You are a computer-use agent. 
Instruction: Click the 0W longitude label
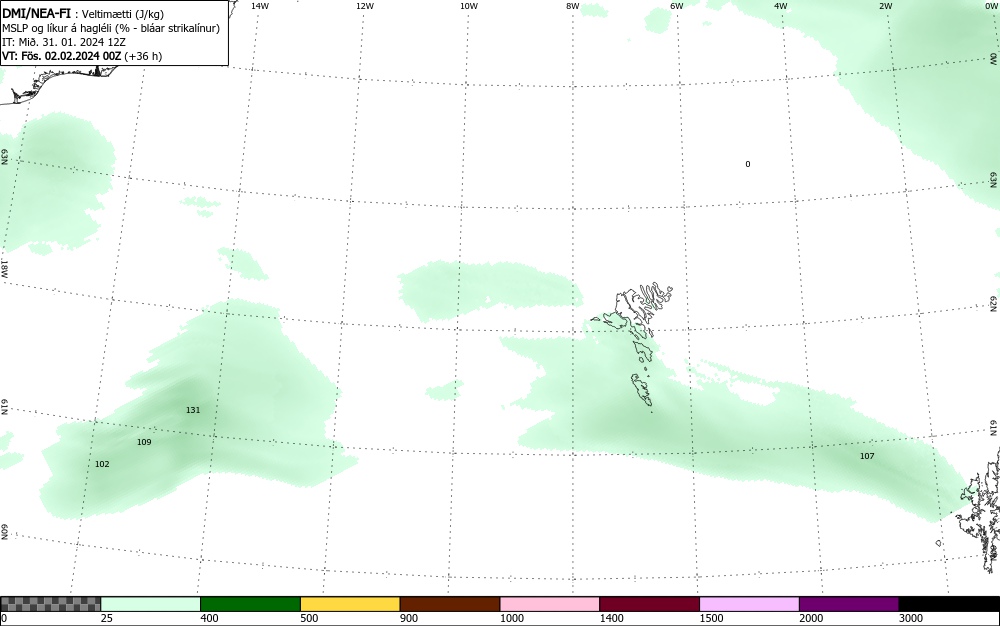click(x=990, y=6)
